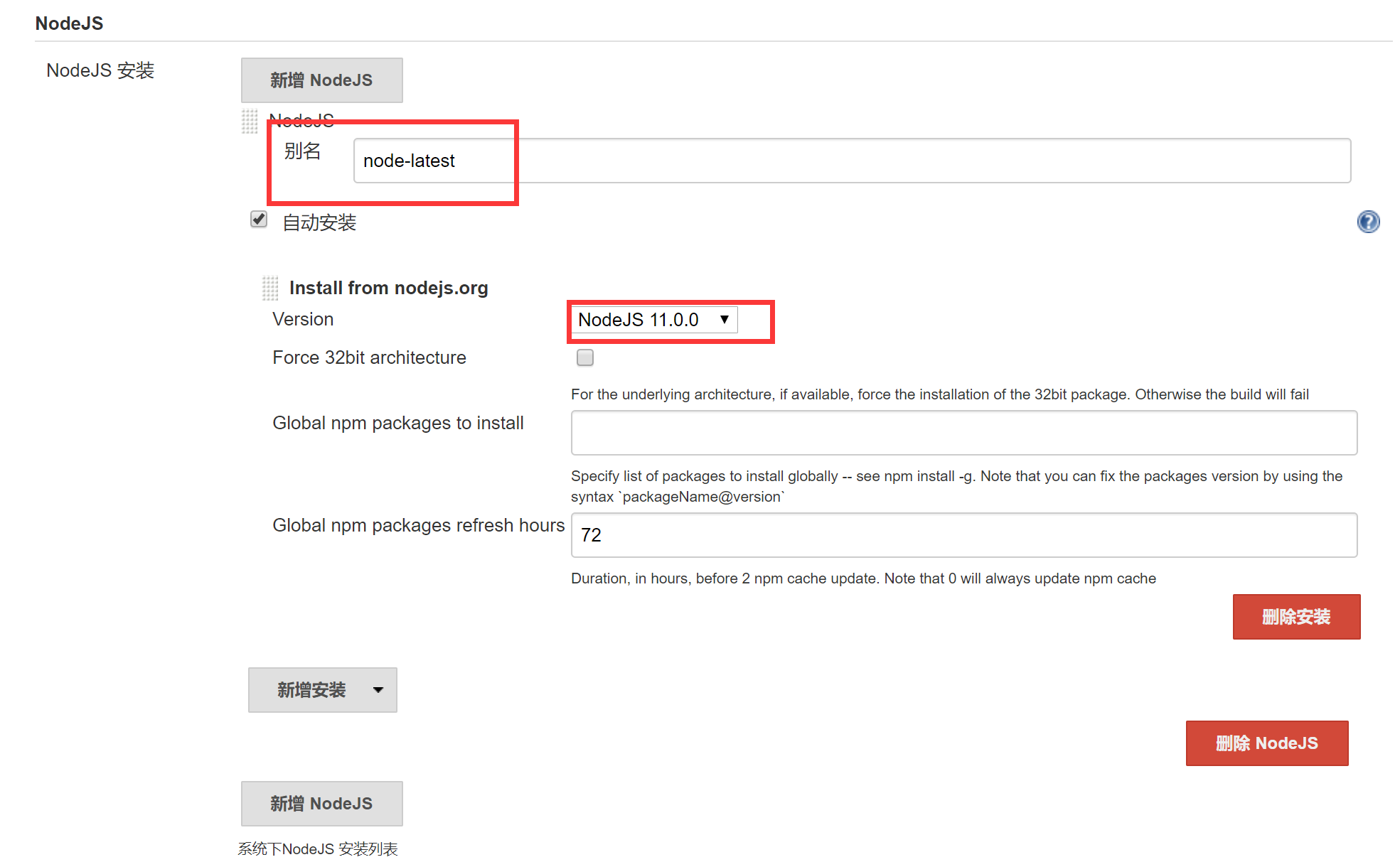
Task: Click the drag handle beside the NodeJS entry
Action: pyautogui.click(x=250, y=121)
